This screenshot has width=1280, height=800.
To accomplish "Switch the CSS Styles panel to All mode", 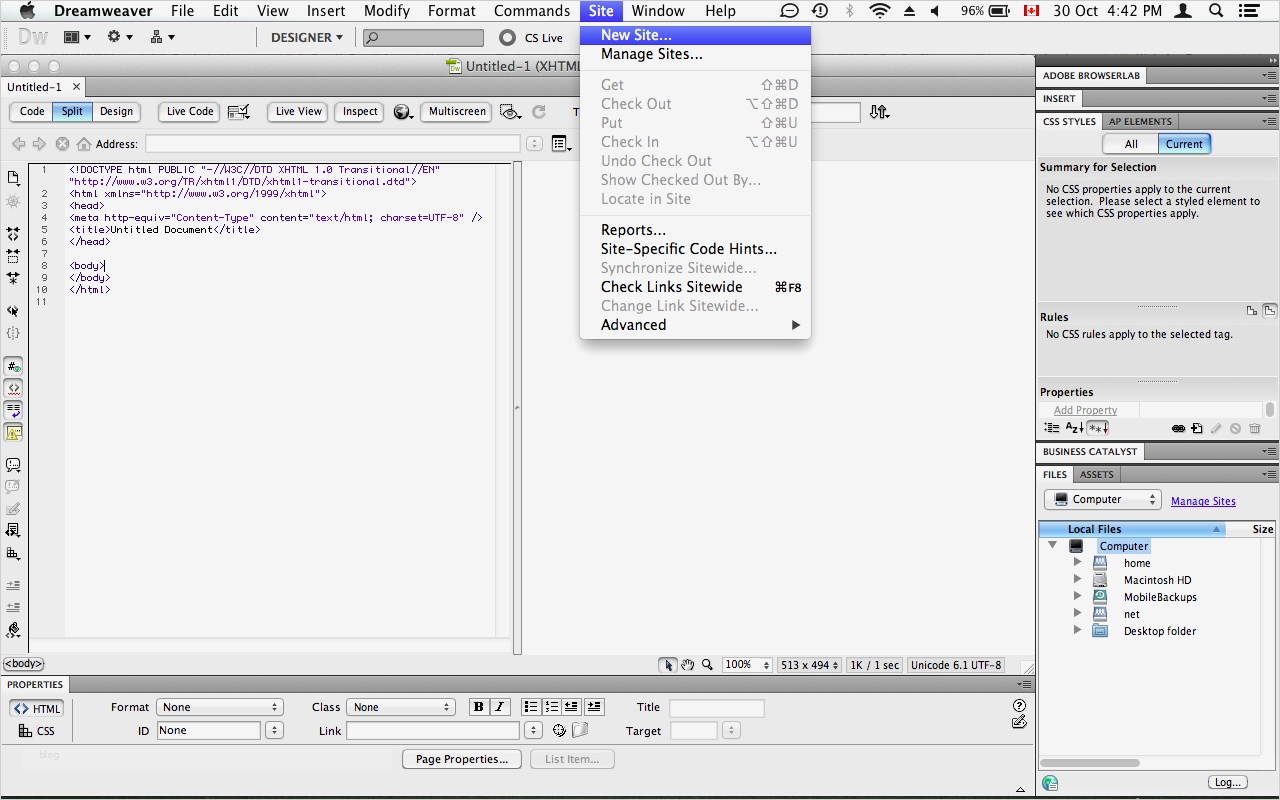I will (x=1131, y=144).
